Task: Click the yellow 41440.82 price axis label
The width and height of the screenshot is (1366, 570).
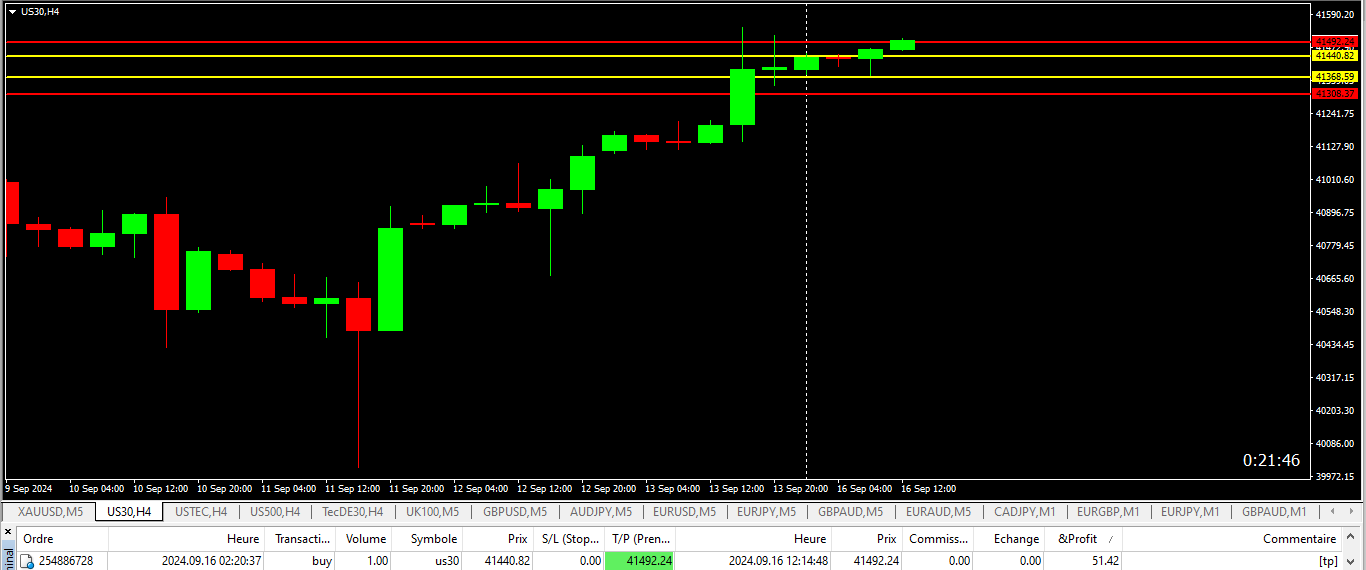Action: pyautogui.click(x=1335, y=56)
